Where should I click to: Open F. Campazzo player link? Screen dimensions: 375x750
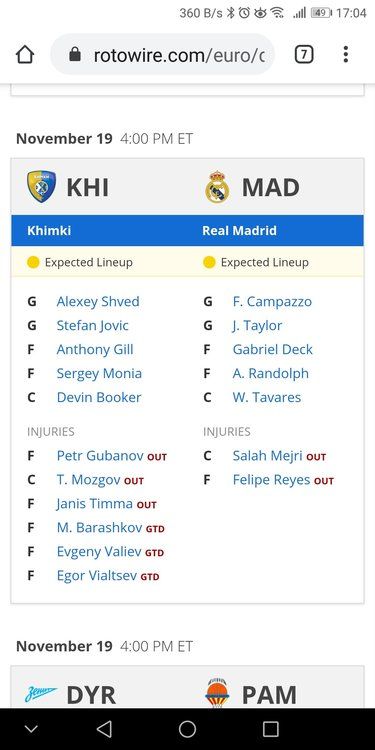[272, 302]
